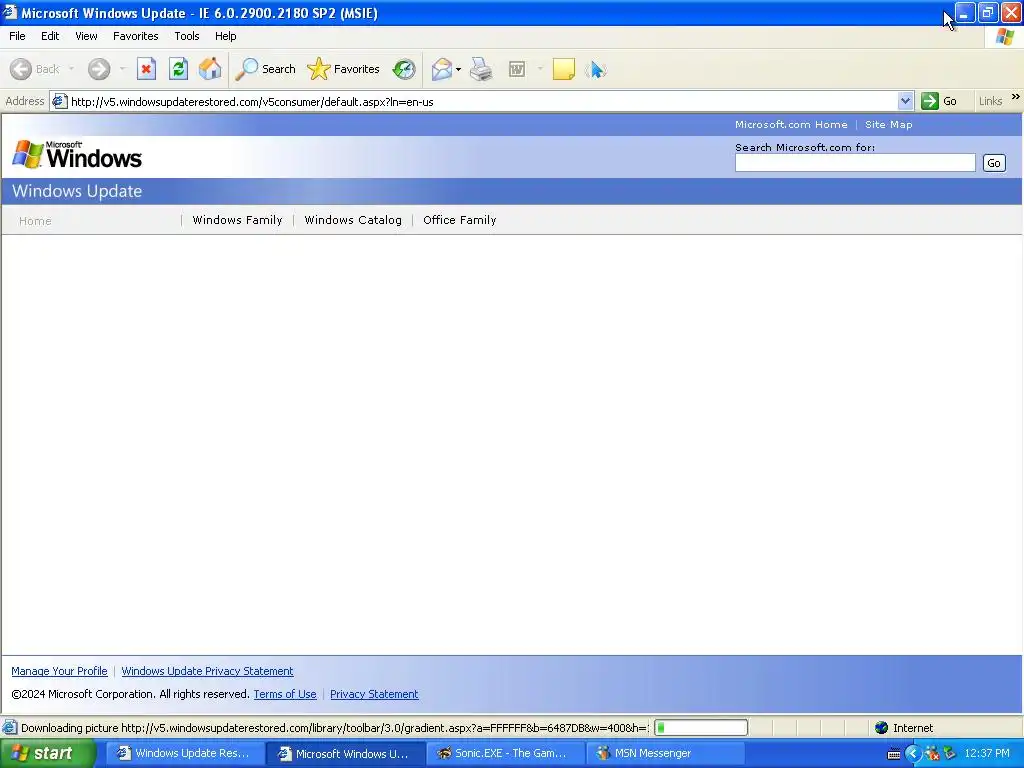Open the Favorites menu
The width and height of the screenshot is (1024, 768).
135,36
